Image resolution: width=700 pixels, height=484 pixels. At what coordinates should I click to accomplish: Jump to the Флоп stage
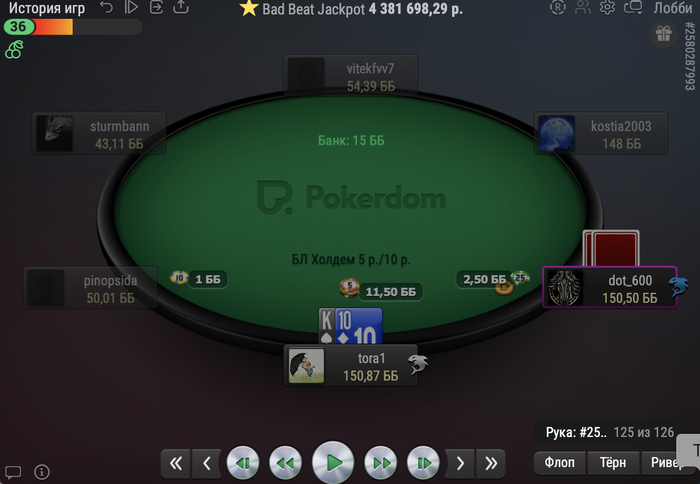coord(559,463)
